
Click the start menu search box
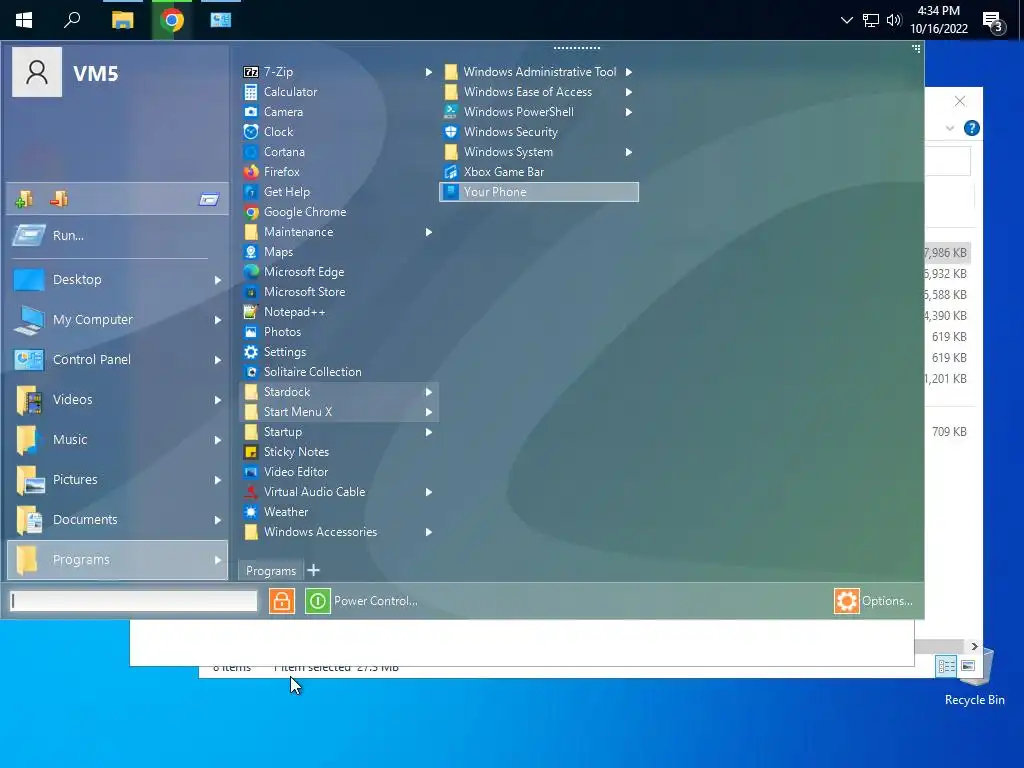(x=134, y=601)
